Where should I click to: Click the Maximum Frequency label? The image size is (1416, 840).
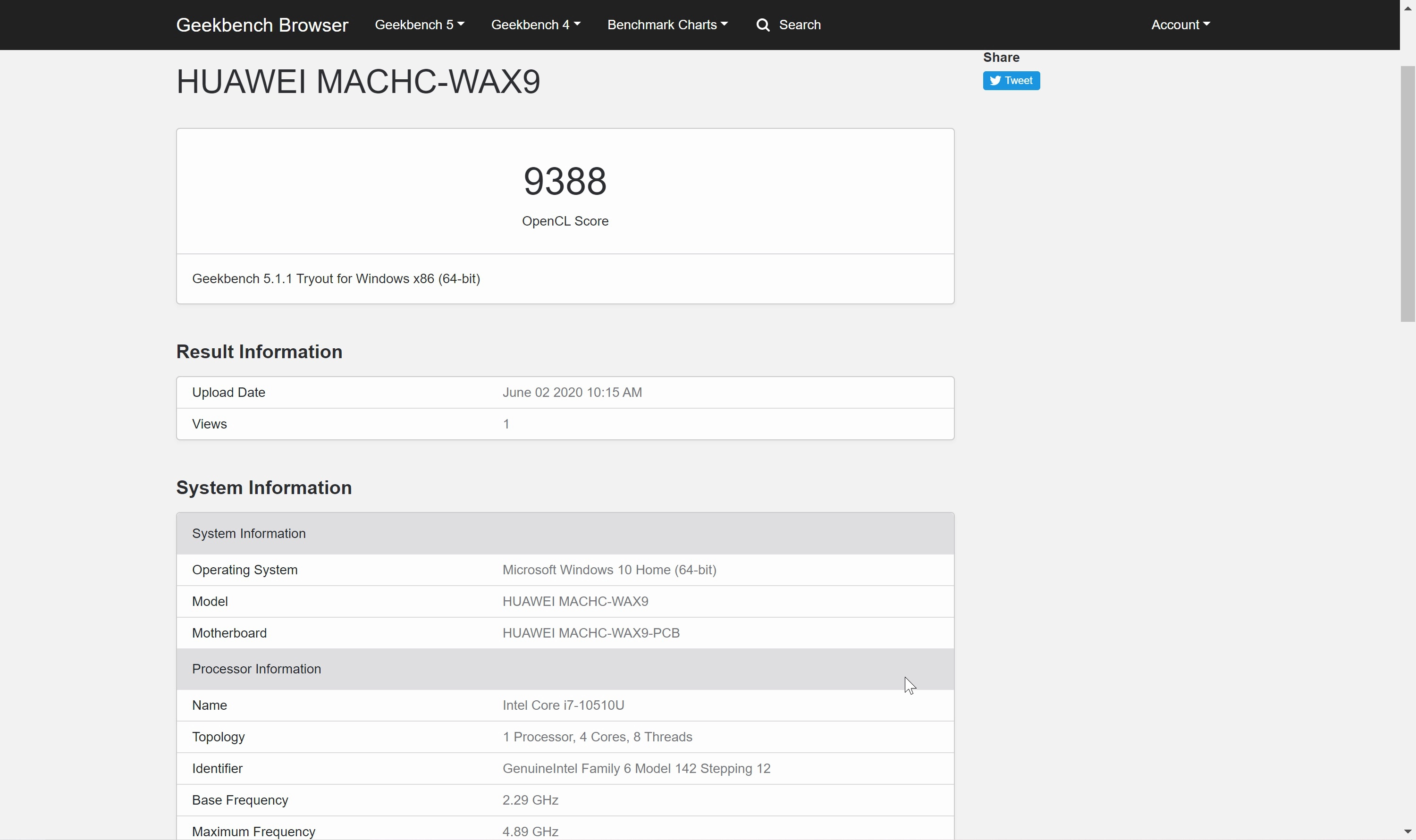pos(253,832)
